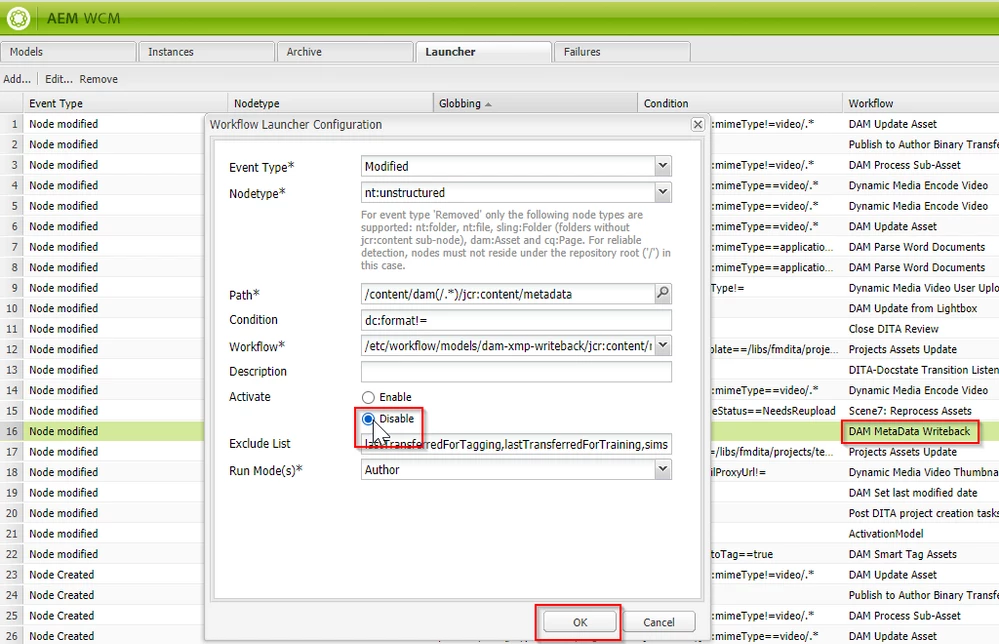Screen dimensions: 999x644
Task: Click the AEM logo icon
Action: coord(18,18)
